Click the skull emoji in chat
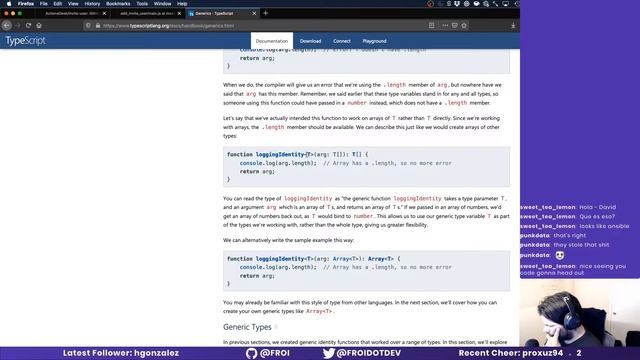The height and width of the screenshot is (360, 640). point(560,255)
